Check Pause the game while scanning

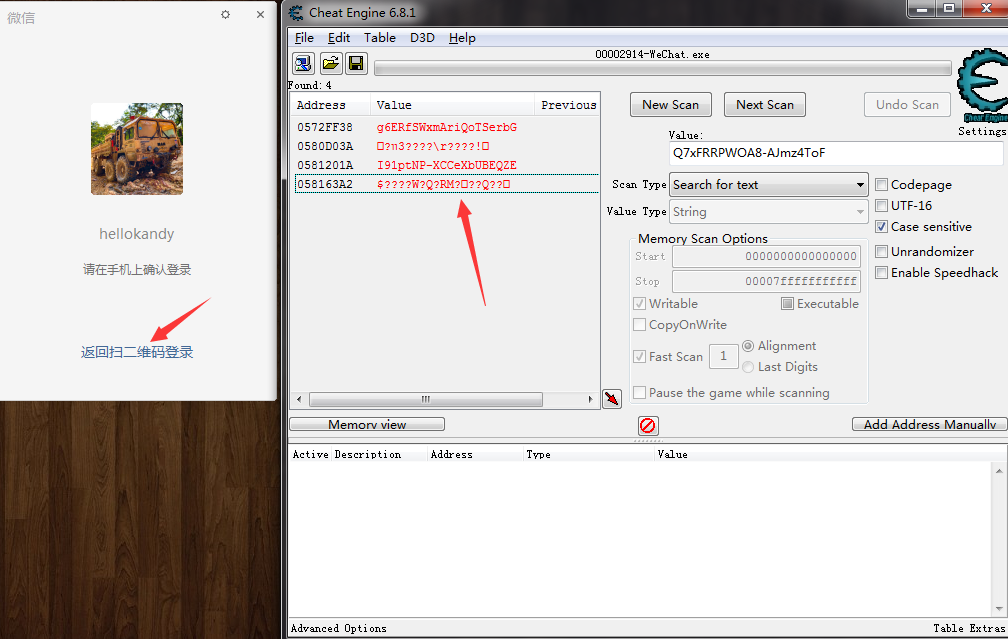click(x=640, y=392)
